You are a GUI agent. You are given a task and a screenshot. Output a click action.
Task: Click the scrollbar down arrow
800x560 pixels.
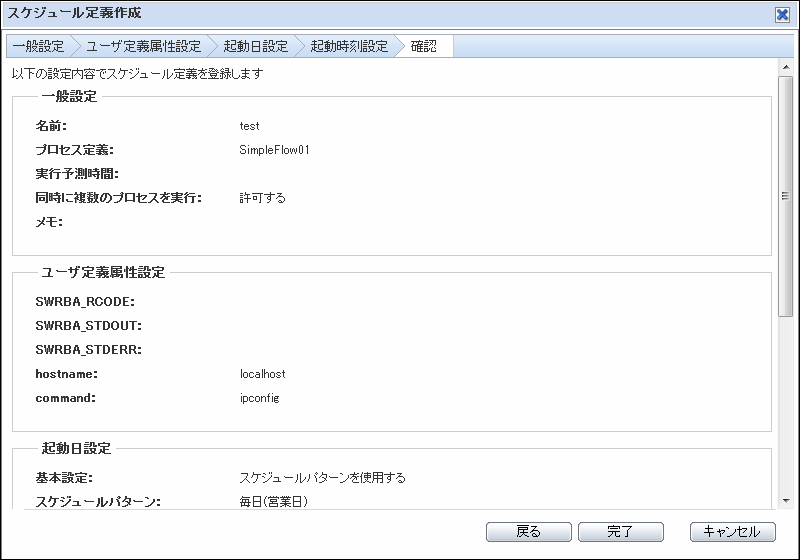(x=786, y=501)
